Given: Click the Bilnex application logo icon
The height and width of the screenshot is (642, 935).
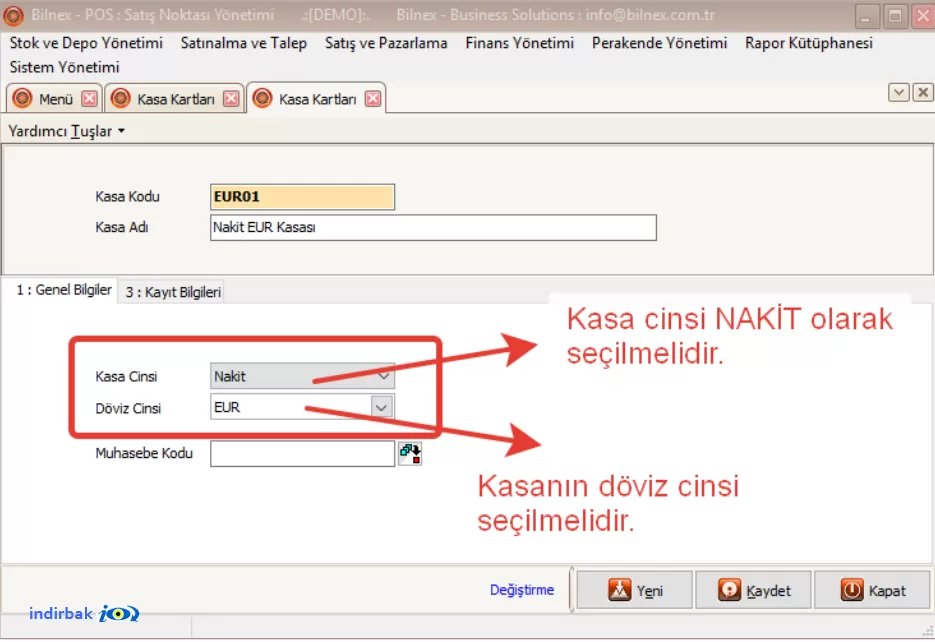Looking at the screenshot, I should point(13,15).
